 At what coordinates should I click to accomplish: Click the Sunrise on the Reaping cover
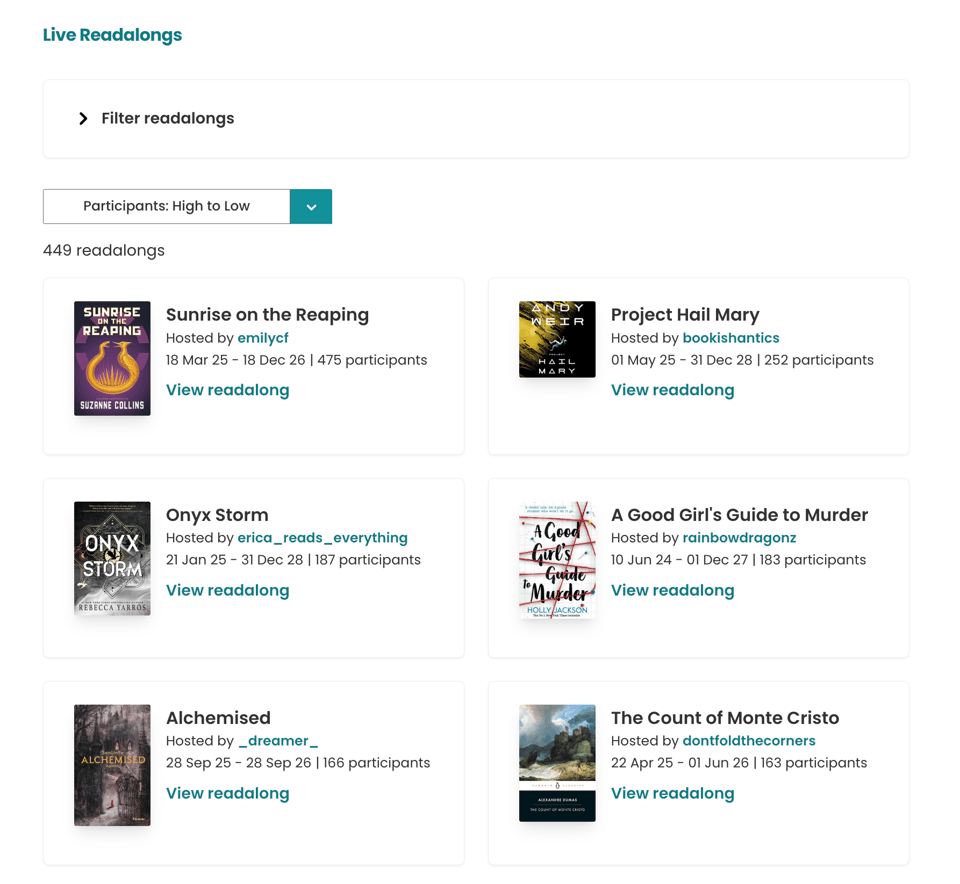tap(112, 358)
